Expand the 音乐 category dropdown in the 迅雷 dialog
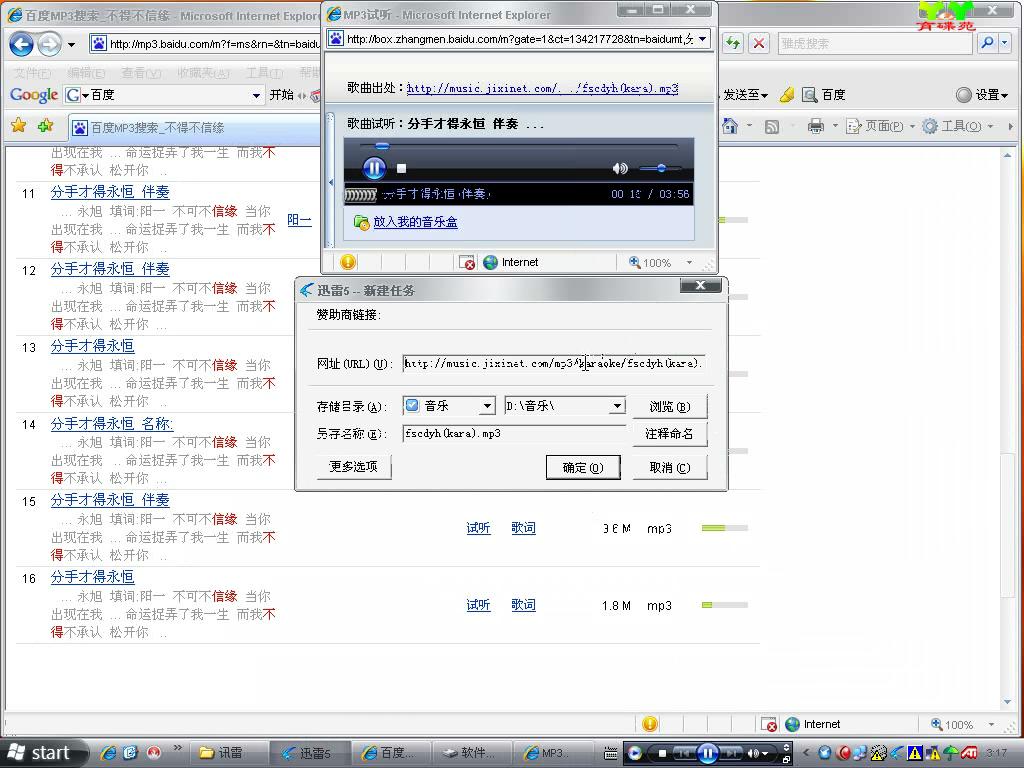Image resolution: width=1024 pixels, height=768 pixels. tap(487, 406)
